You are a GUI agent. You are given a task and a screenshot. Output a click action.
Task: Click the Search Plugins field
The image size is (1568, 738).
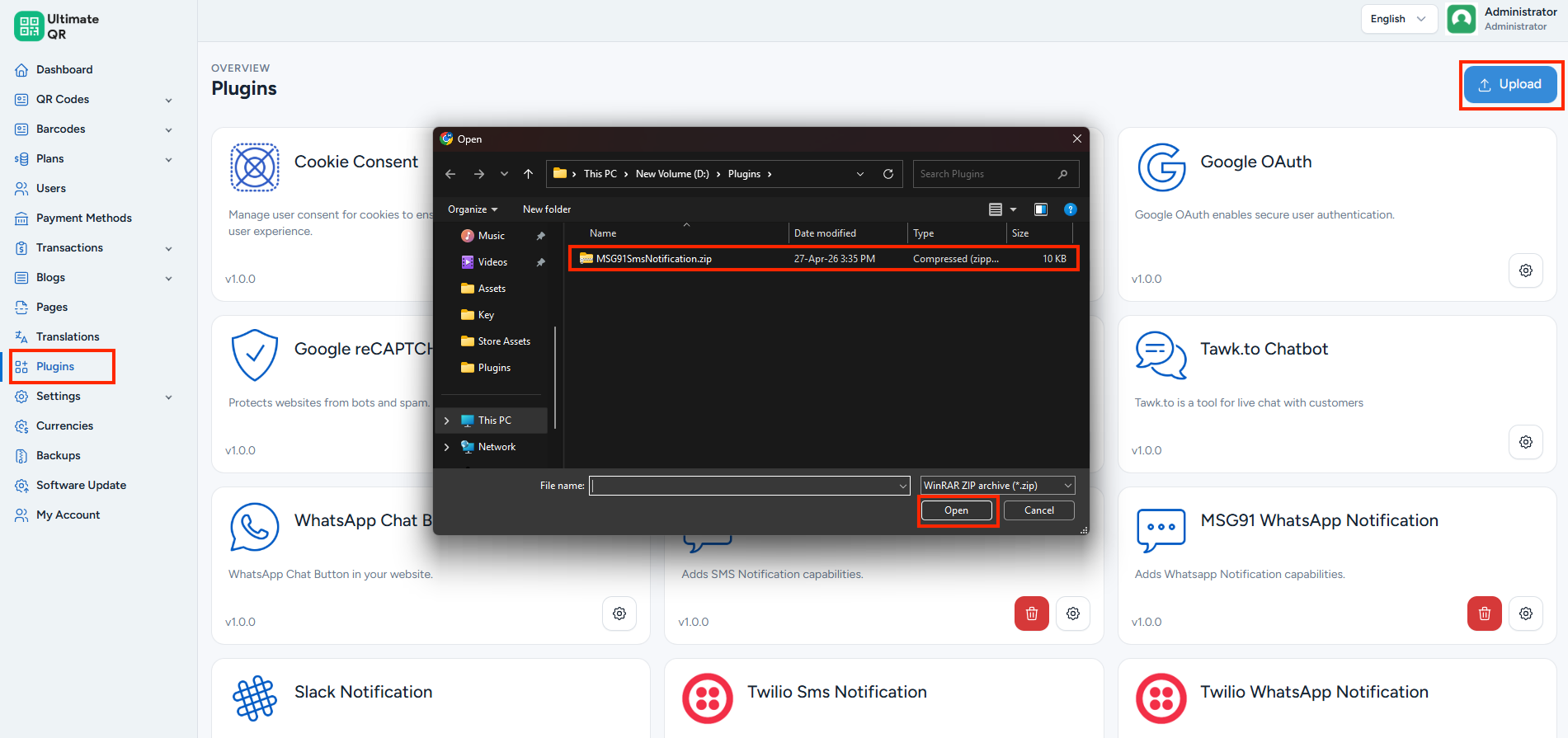click(x=996, y=174)
